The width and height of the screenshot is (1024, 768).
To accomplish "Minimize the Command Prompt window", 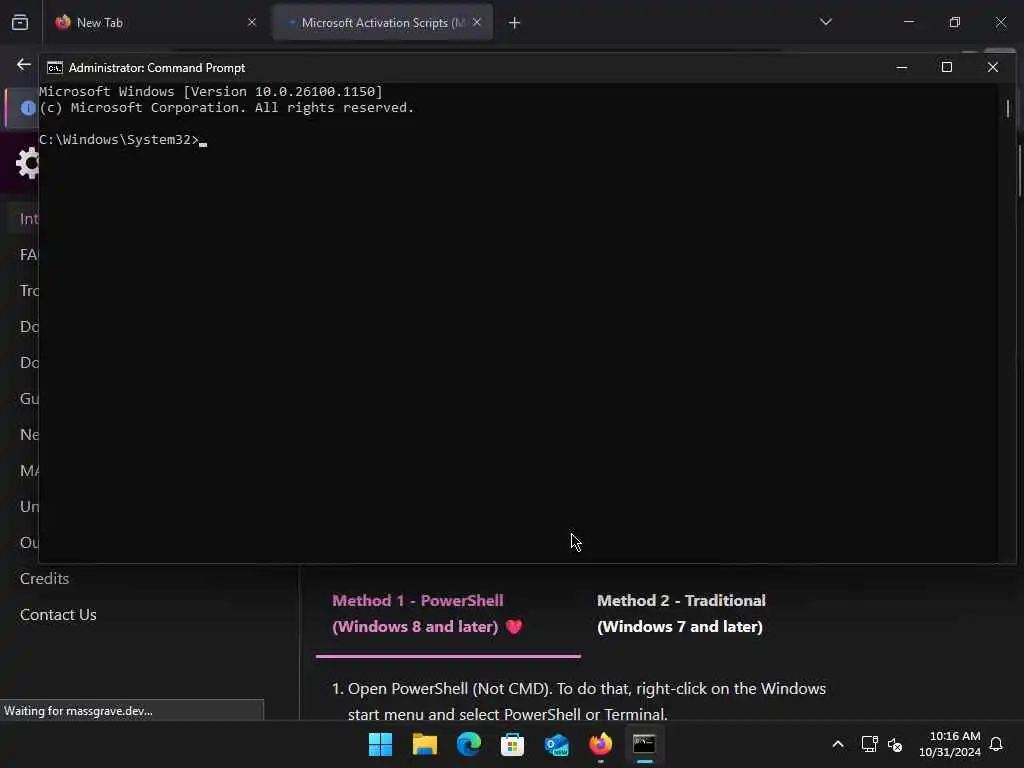I will [x=902, y=67].
